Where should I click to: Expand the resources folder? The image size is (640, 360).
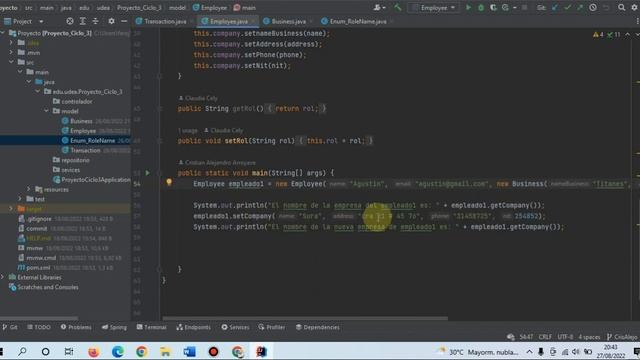point(29,189)
